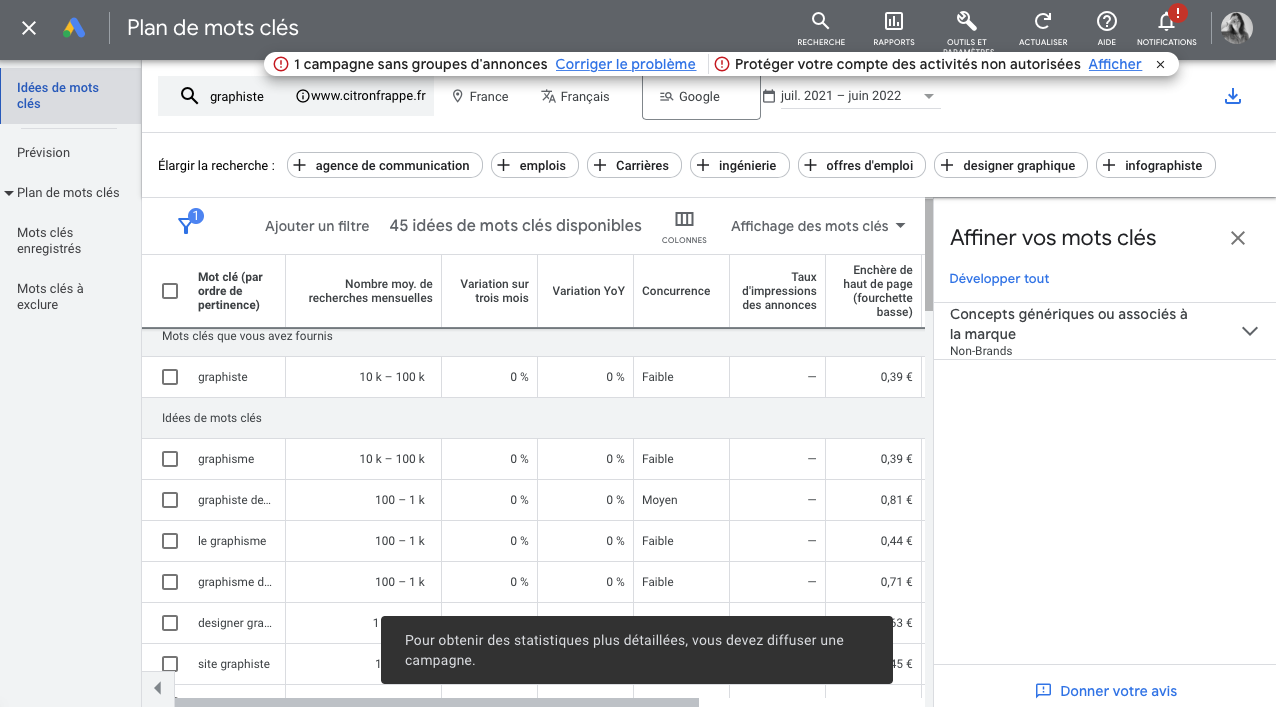1276x707 pixels.
Task: Open the Notifications bell icon
Action: click(x=1166, y=21)
